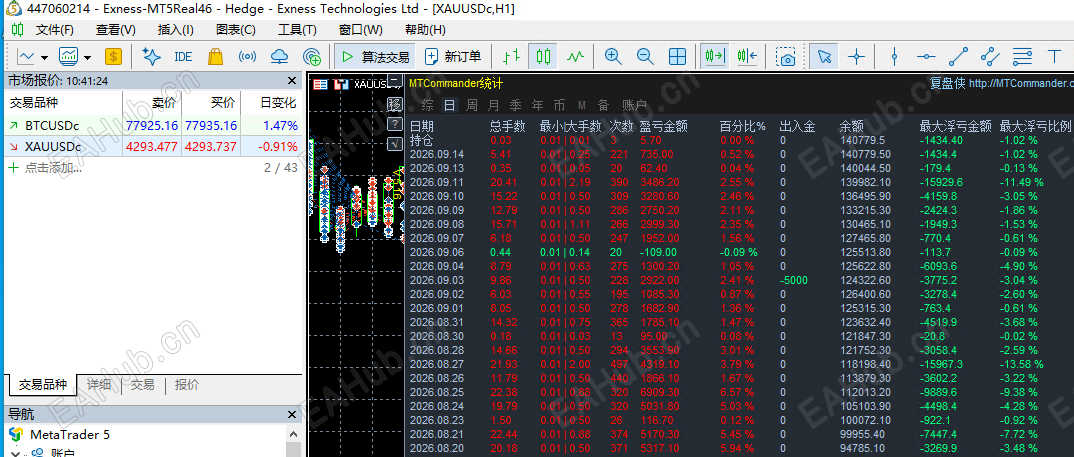Select the 季 quarterly statistics tab

[x=516, y=106]
